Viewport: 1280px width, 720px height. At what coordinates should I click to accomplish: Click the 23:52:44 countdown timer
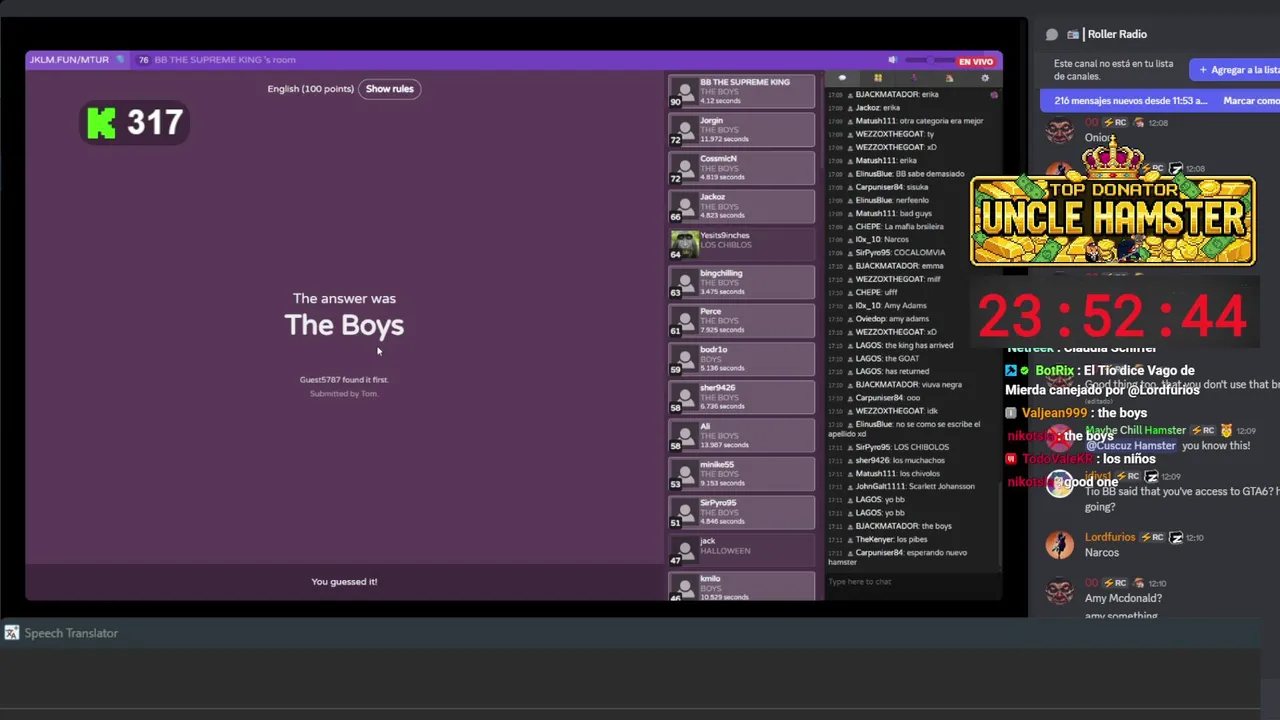[1112, 317]
